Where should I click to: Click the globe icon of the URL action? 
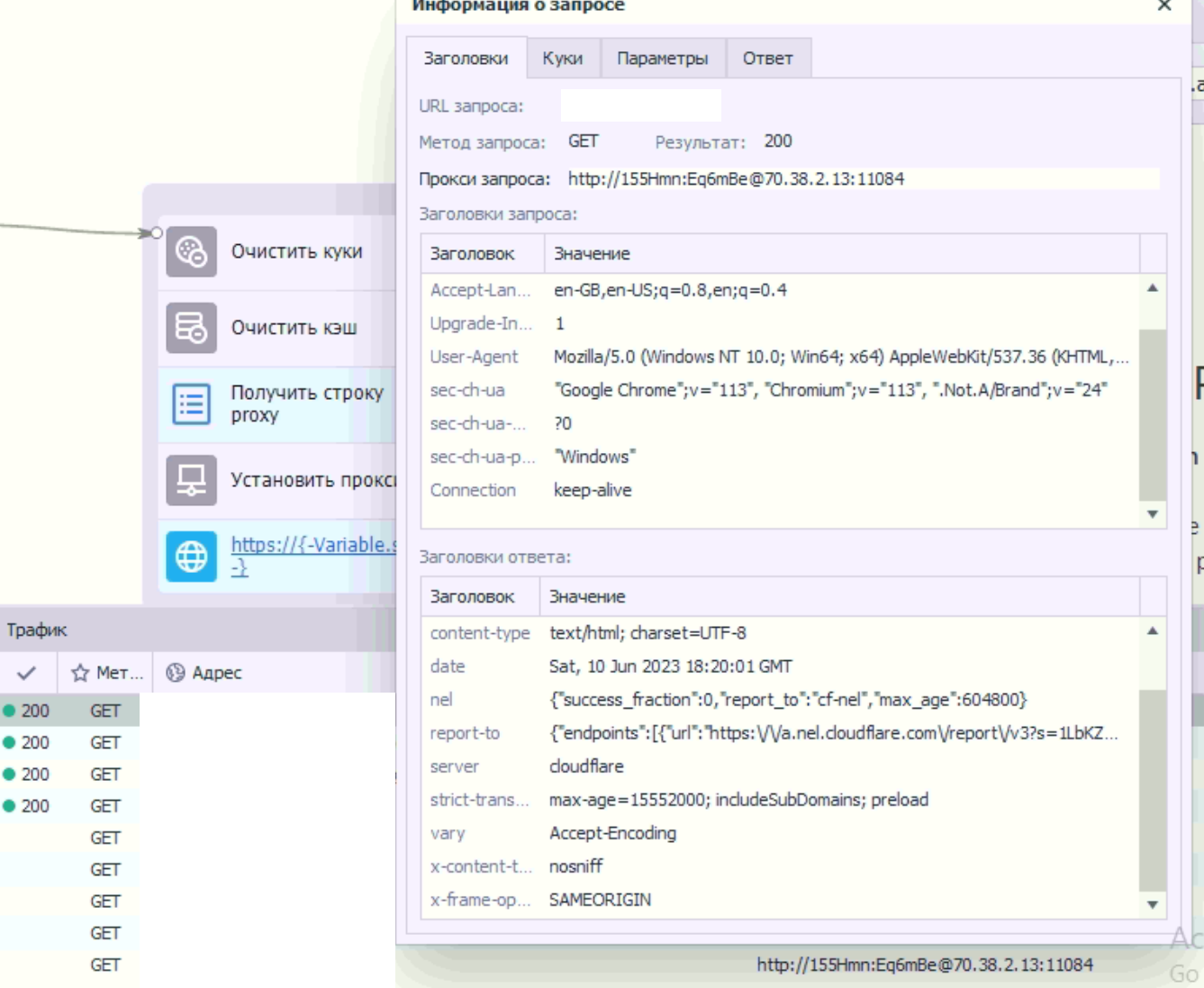point(191,557)
